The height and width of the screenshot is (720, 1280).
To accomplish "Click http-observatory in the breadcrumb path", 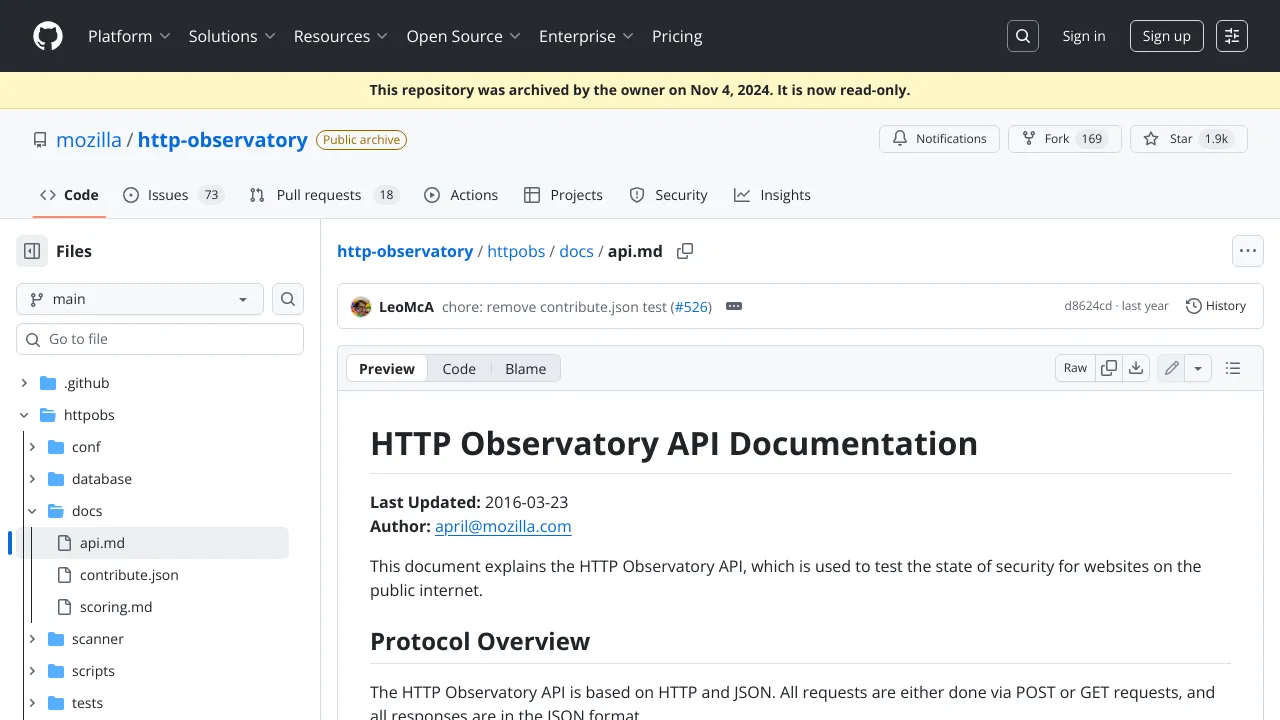I will tap(405, 251).
